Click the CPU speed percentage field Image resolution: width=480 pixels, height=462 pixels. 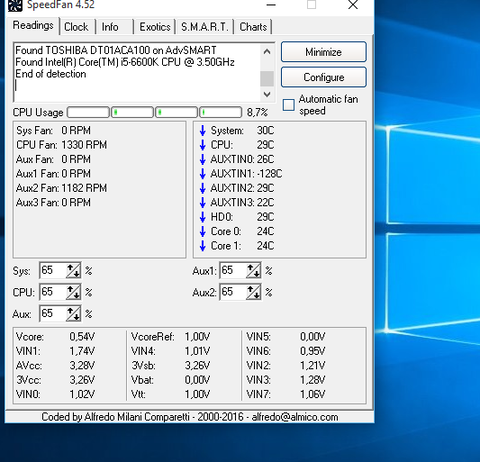point(53,292)
